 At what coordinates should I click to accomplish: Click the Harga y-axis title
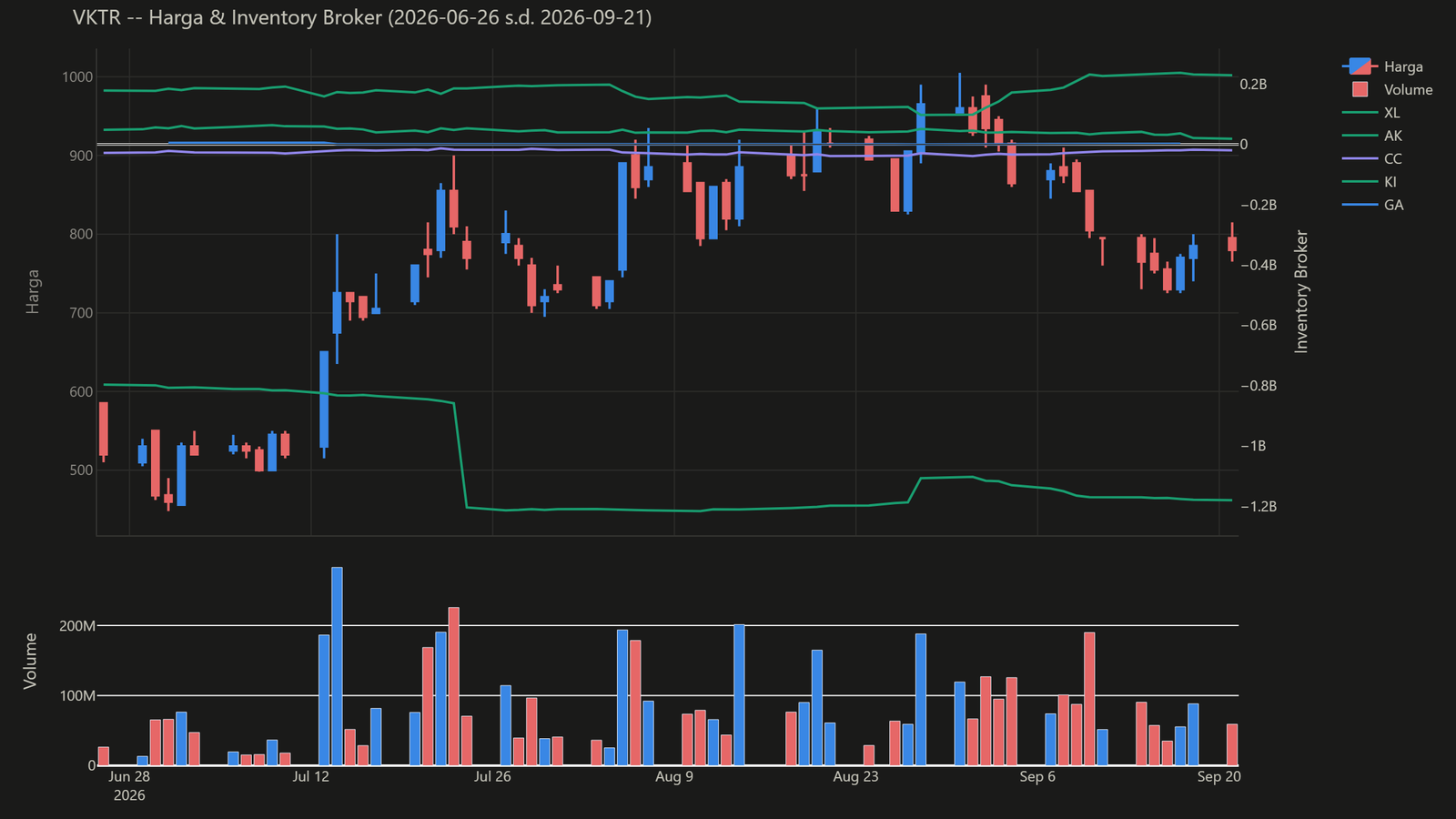point(33,291)
